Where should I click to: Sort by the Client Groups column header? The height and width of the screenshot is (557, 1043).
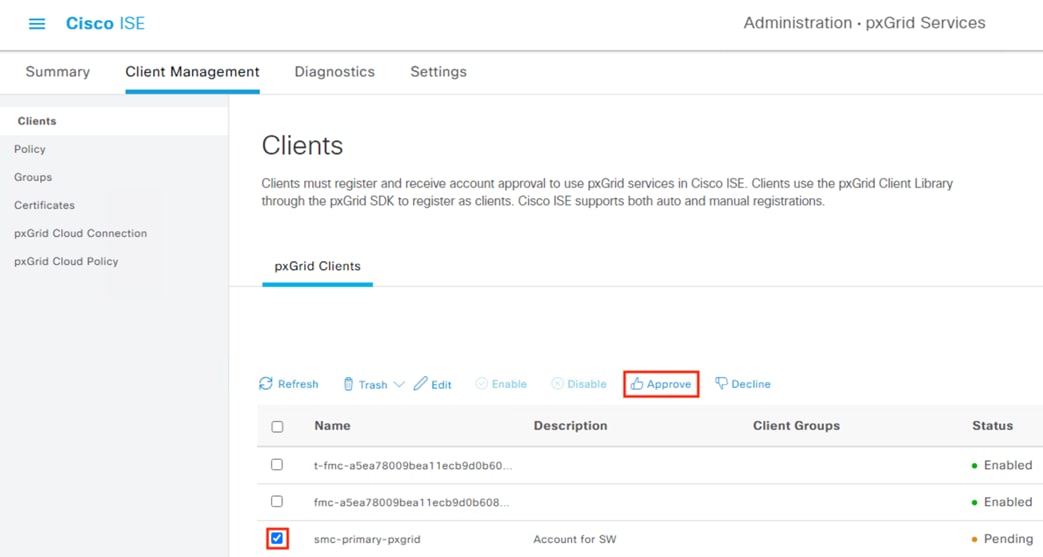[x=796, y=426]
